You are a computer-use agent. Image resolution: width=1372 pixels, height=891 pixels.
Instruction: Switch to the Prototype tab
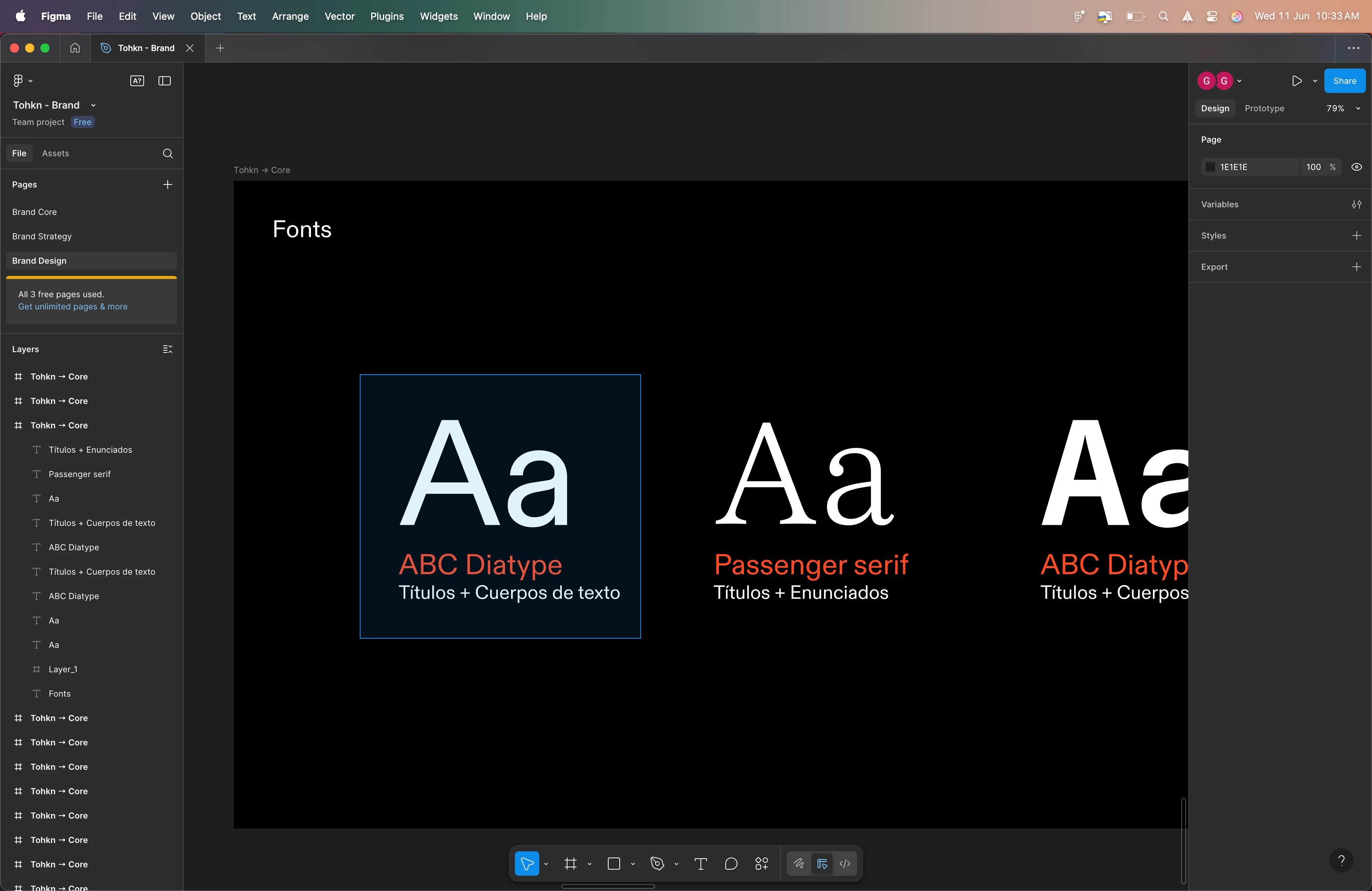click(1264, 108)
